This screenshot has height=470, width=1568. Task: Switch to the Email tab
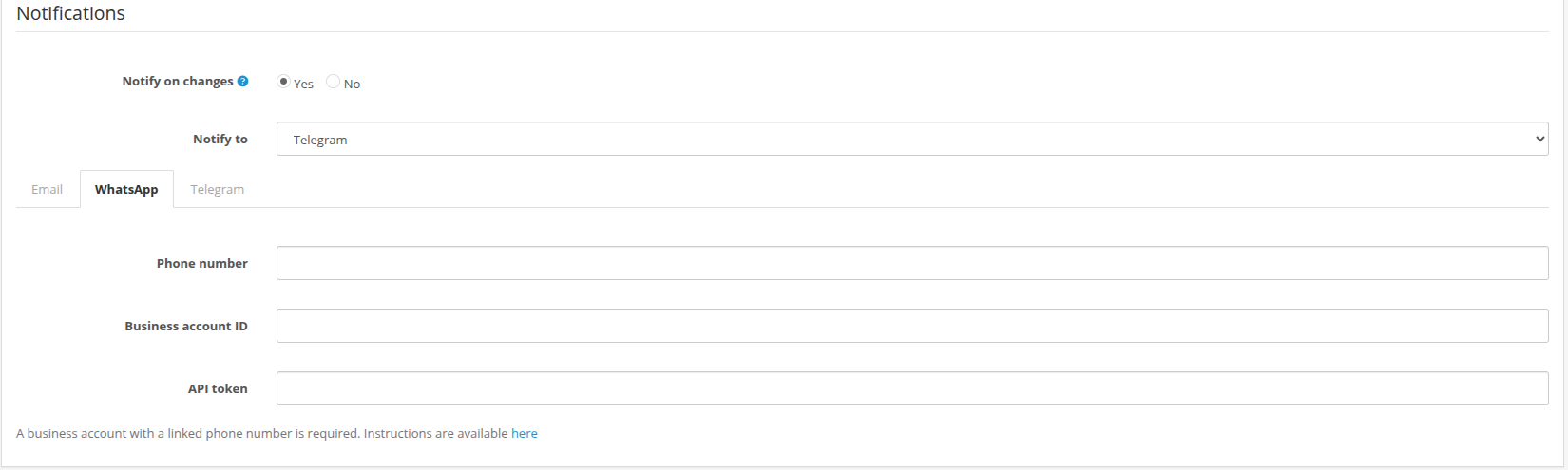(48, 189)
